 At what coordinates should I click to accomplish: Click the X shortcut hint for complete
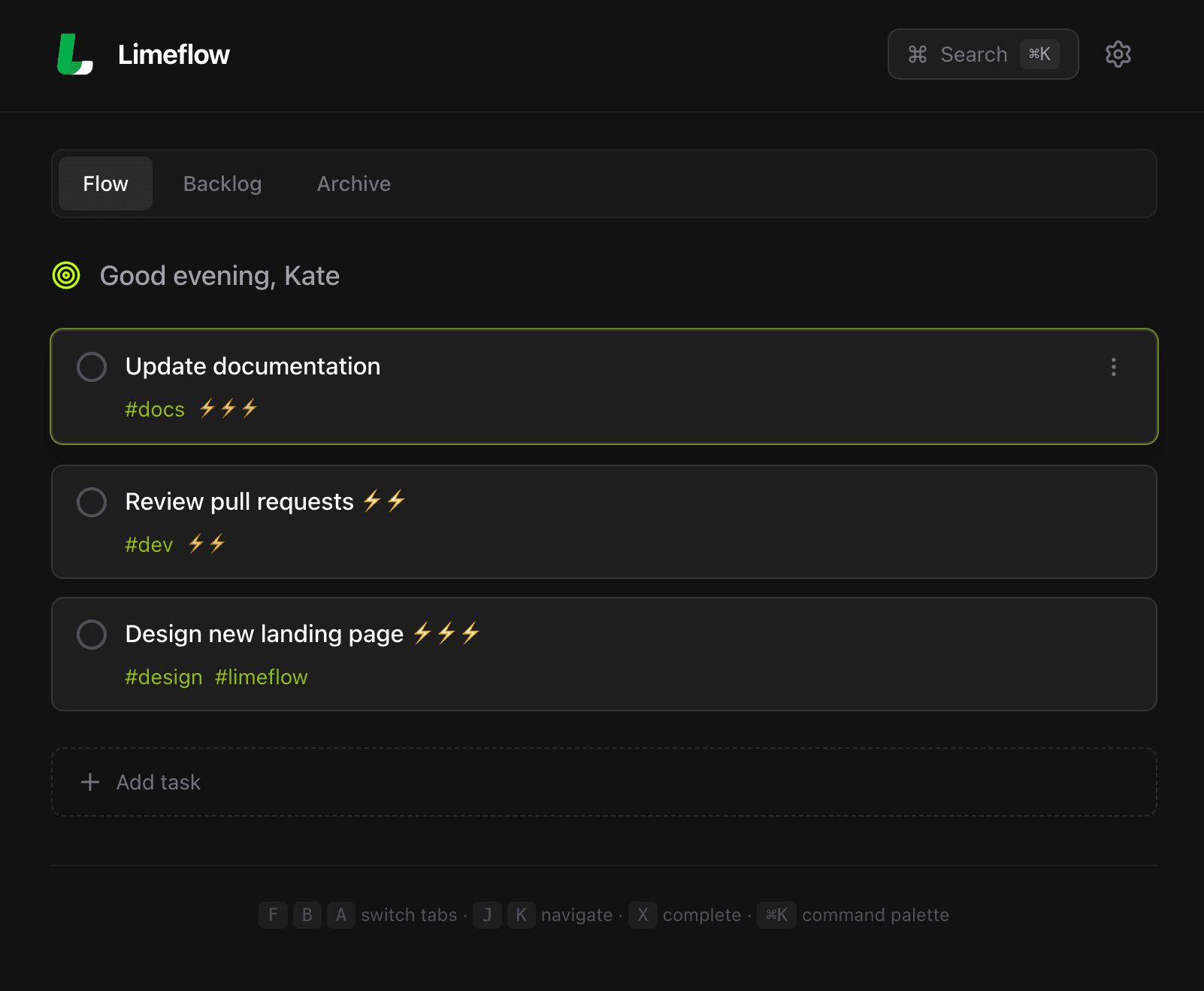click(643, 915)
